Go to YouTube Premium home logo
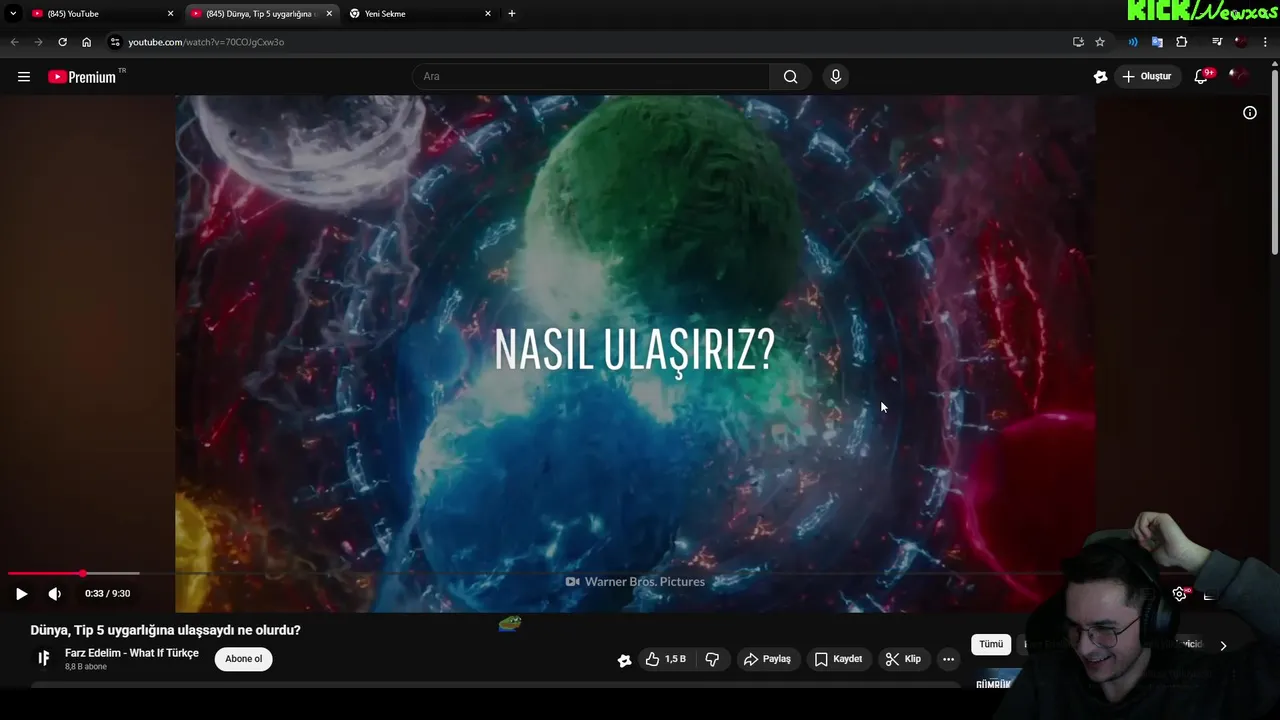The height and width of the screenshot is (720, 1280). pos(82,77)
